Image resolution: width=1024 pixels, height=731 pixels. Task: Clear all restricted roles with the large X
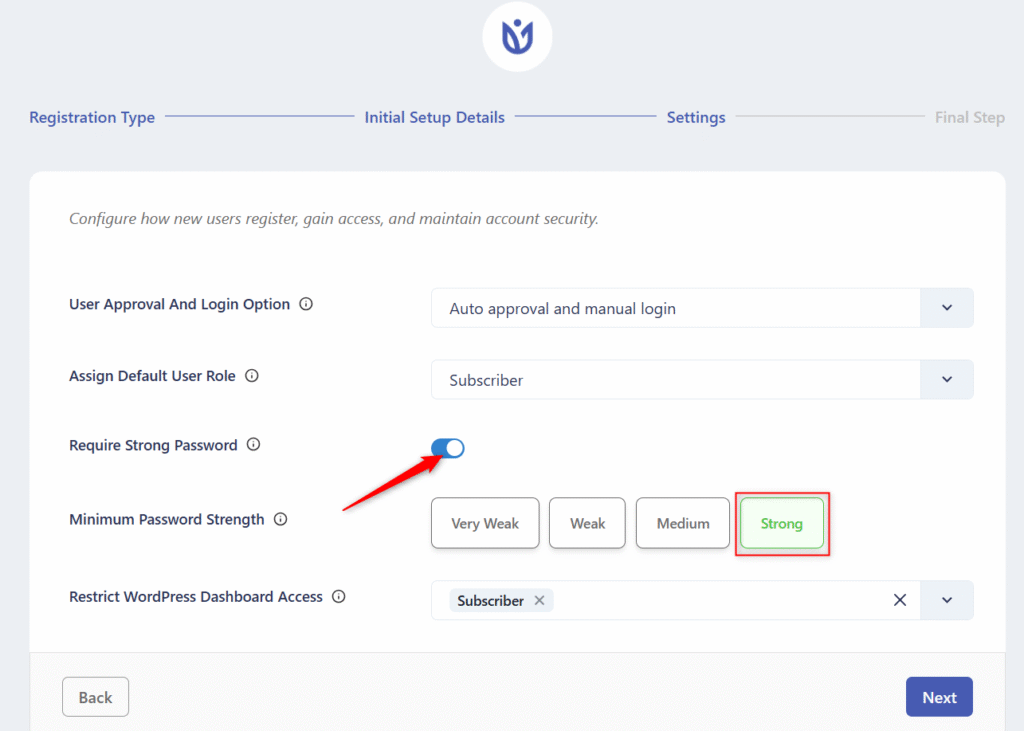899,600
